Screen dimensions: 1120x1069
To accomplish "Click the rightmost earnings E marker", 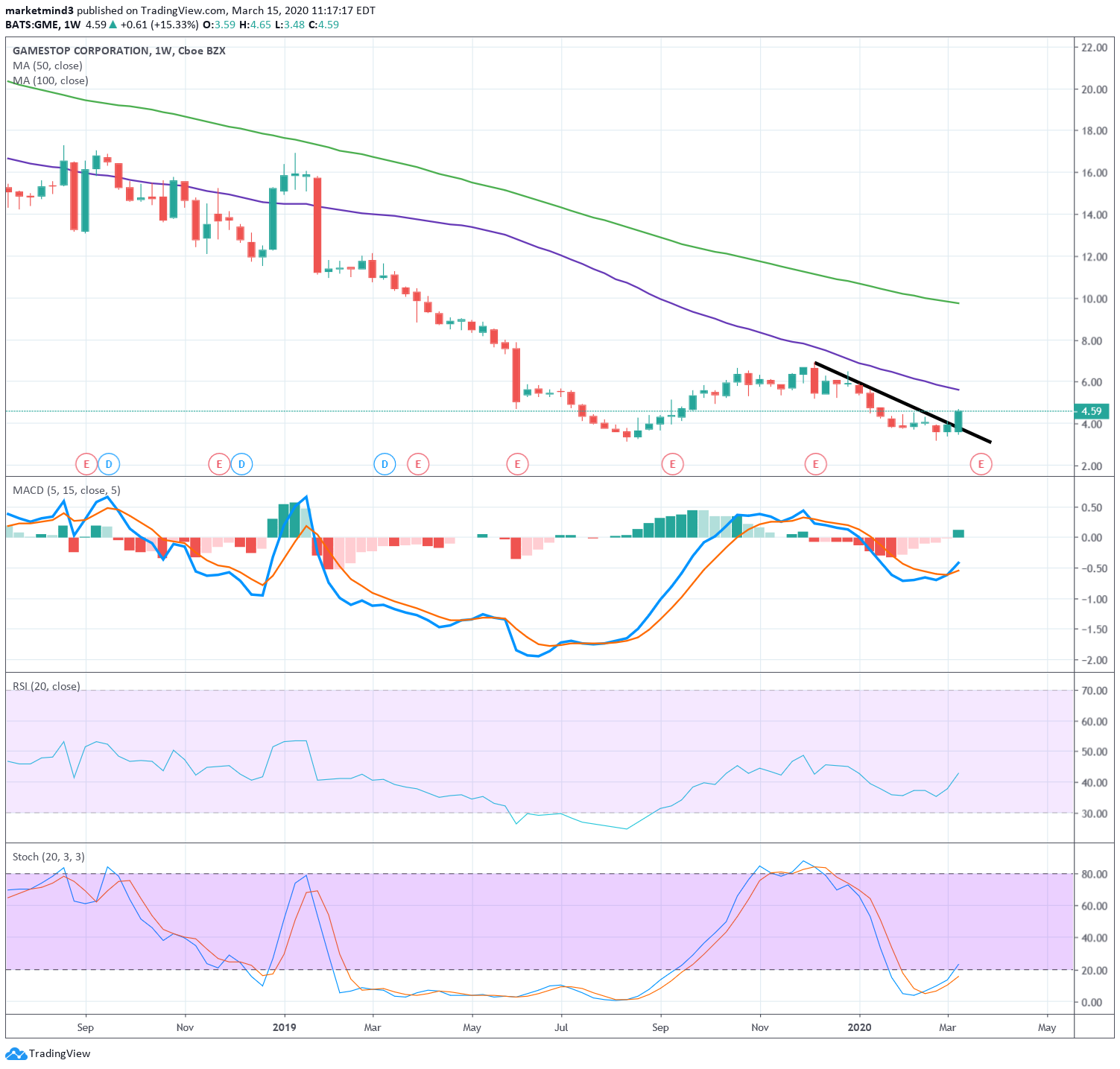I will point(981,464).
